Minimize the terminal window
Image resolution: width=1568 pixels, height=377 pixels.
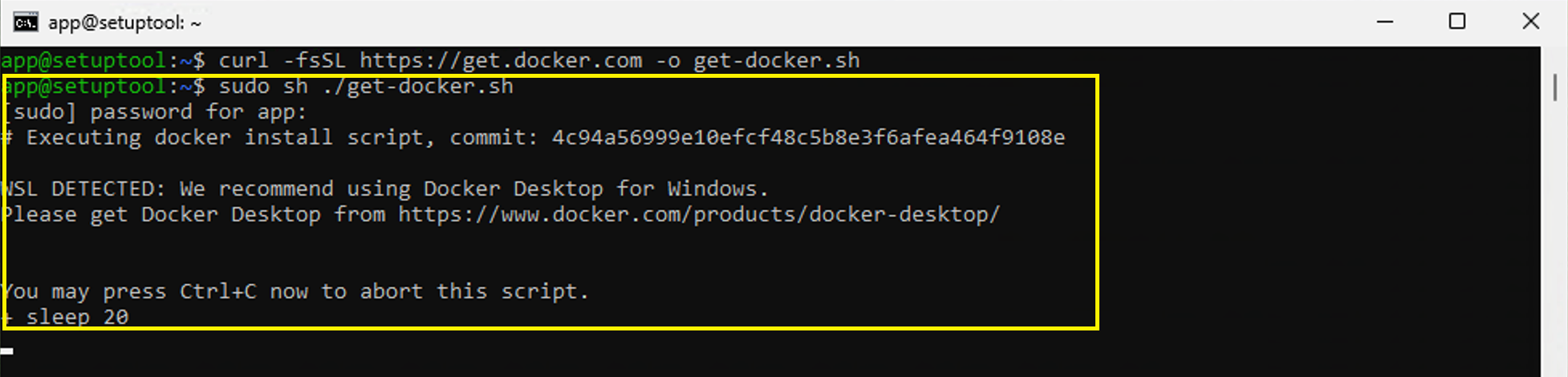(x=1384, y=22)
